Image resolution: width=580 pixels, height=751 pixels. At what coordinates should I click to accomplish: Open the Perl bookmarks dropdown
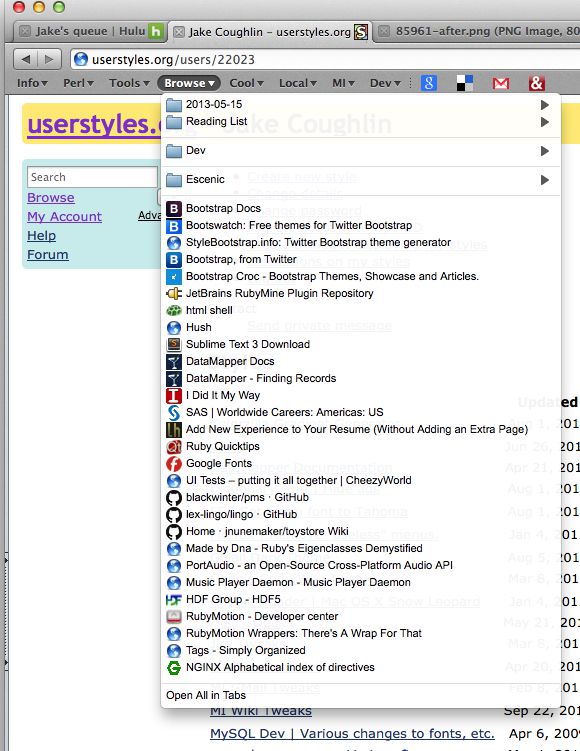pos(79,83)
